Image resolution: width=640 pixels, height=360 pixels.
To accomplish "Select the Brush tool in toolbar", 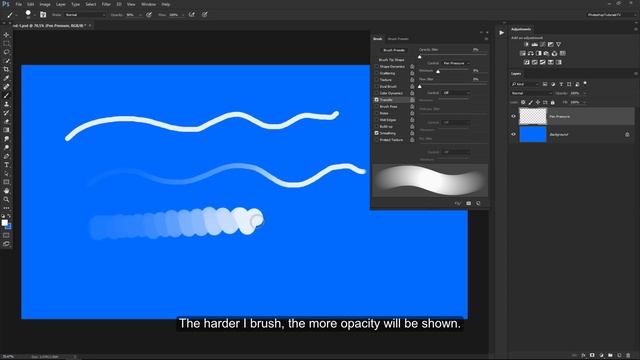I will (6, 95).
